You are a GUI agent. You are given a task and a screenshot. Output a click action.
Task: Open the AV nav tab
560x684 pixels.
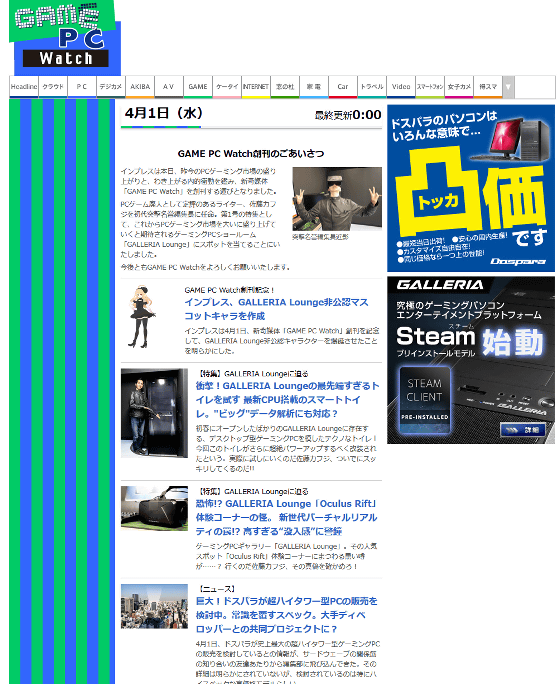coord(169,87)
